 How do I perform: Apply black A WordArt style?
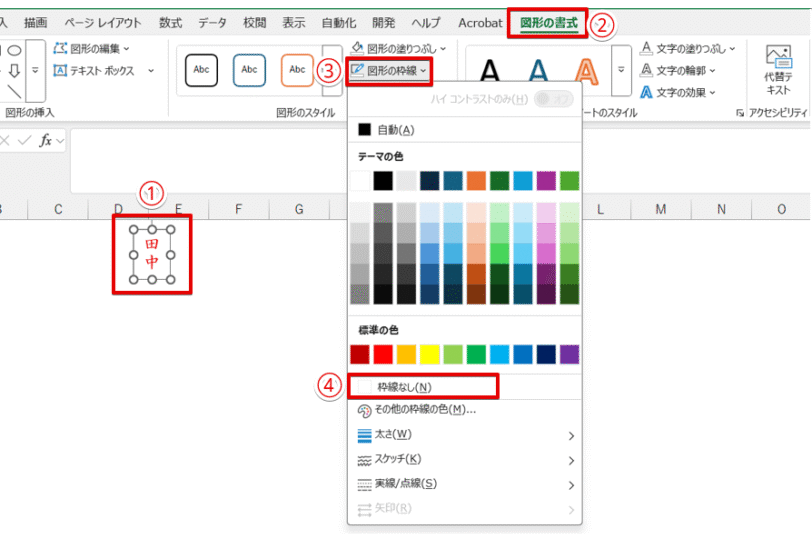[x=490, y=70]
